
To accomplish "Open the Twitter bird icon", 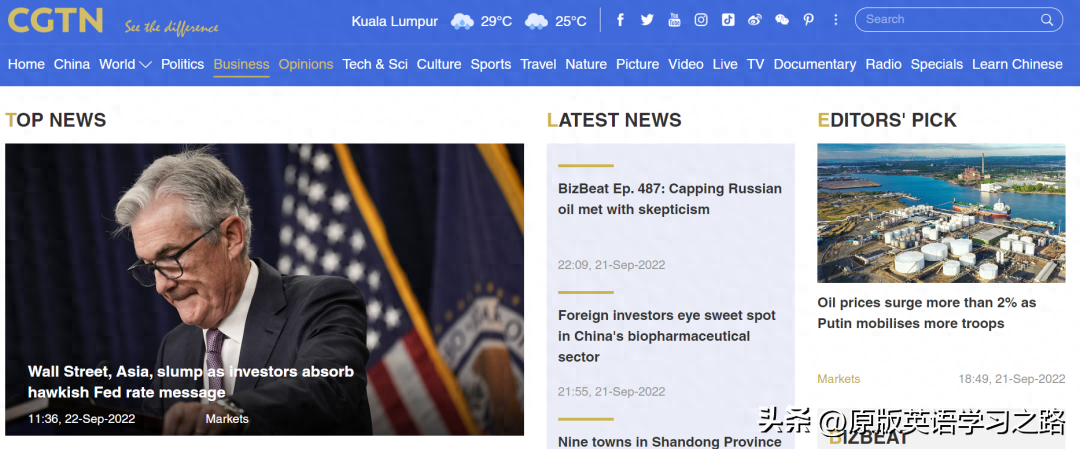I will point(647,20).
